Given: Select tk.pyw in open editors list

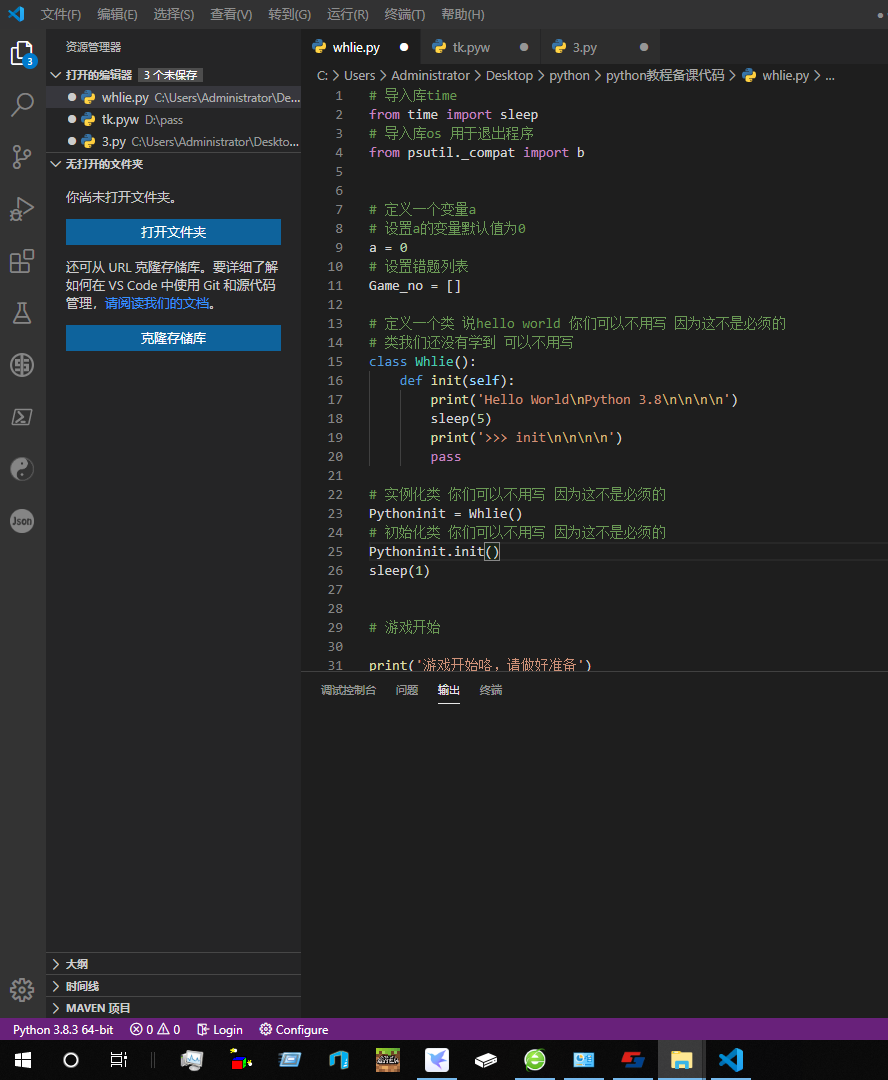Looking at the screenshot, I should (x=174, y=119).
